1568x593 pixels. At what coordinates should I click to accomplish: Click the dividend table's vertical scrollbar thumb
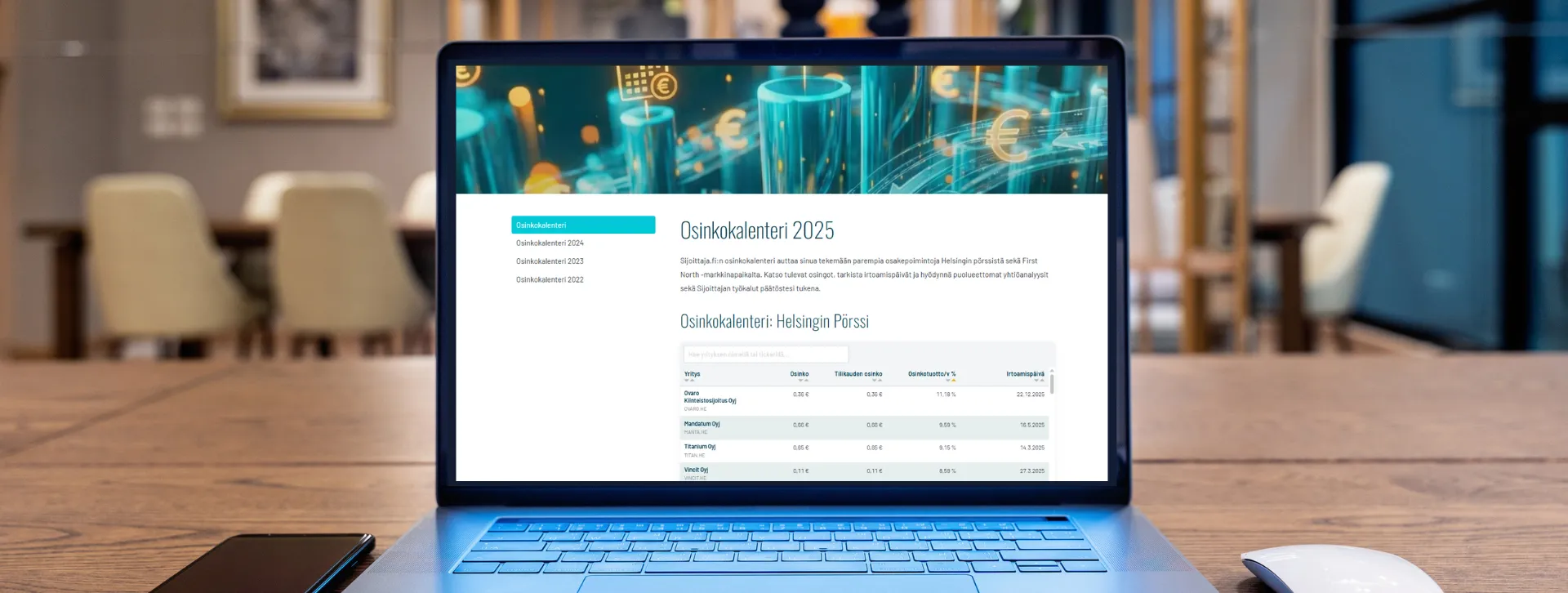1052,383
